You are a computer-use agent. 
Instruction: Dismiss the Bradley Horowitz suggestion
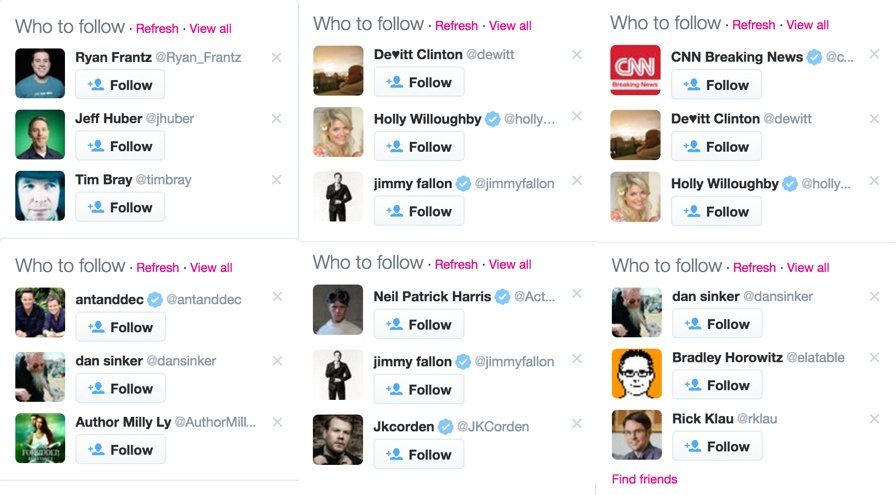click(x=873, y=355)
